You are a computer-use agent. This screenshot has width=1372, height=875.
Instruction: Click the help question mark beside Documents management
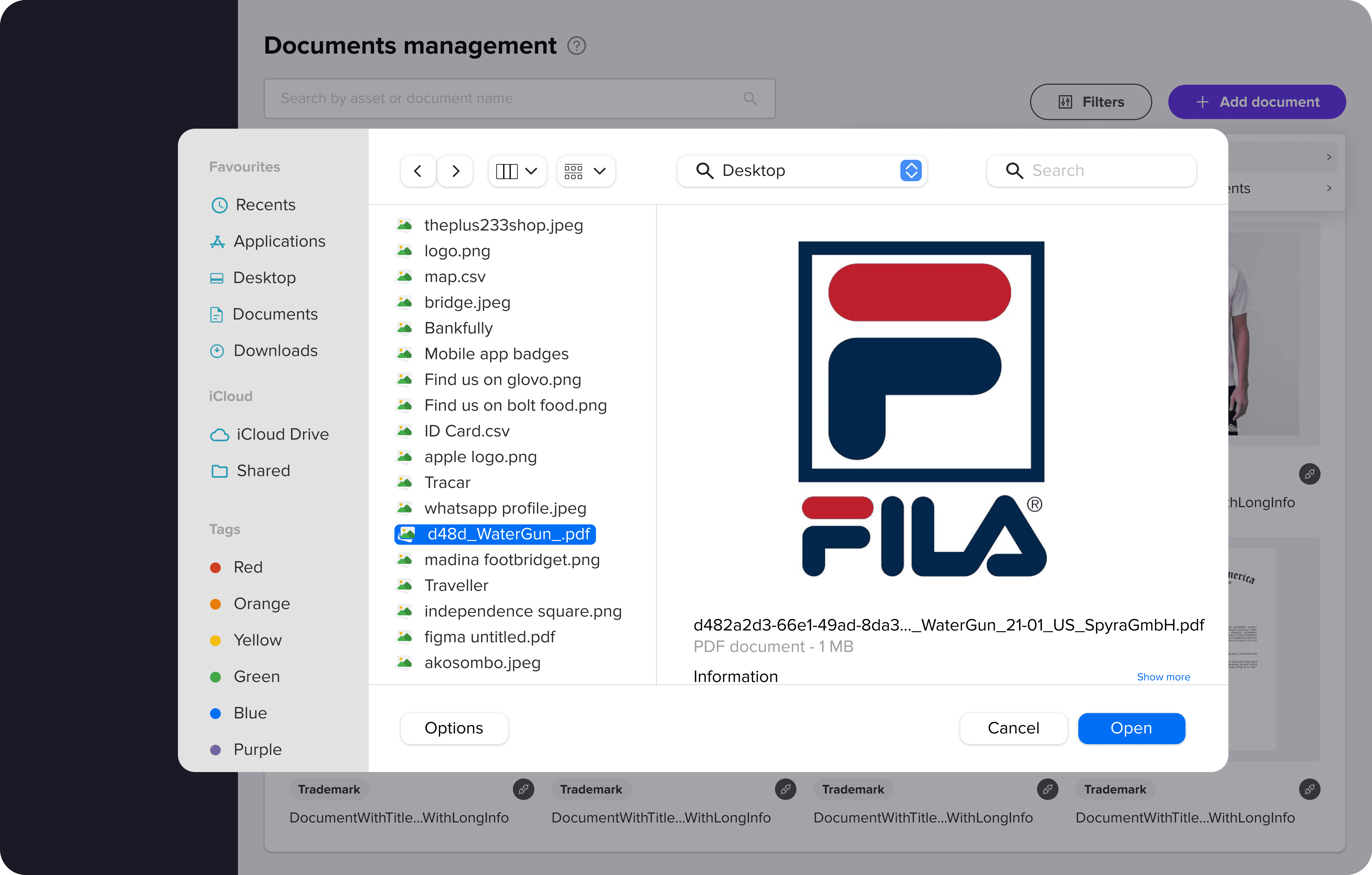(577, 46)
